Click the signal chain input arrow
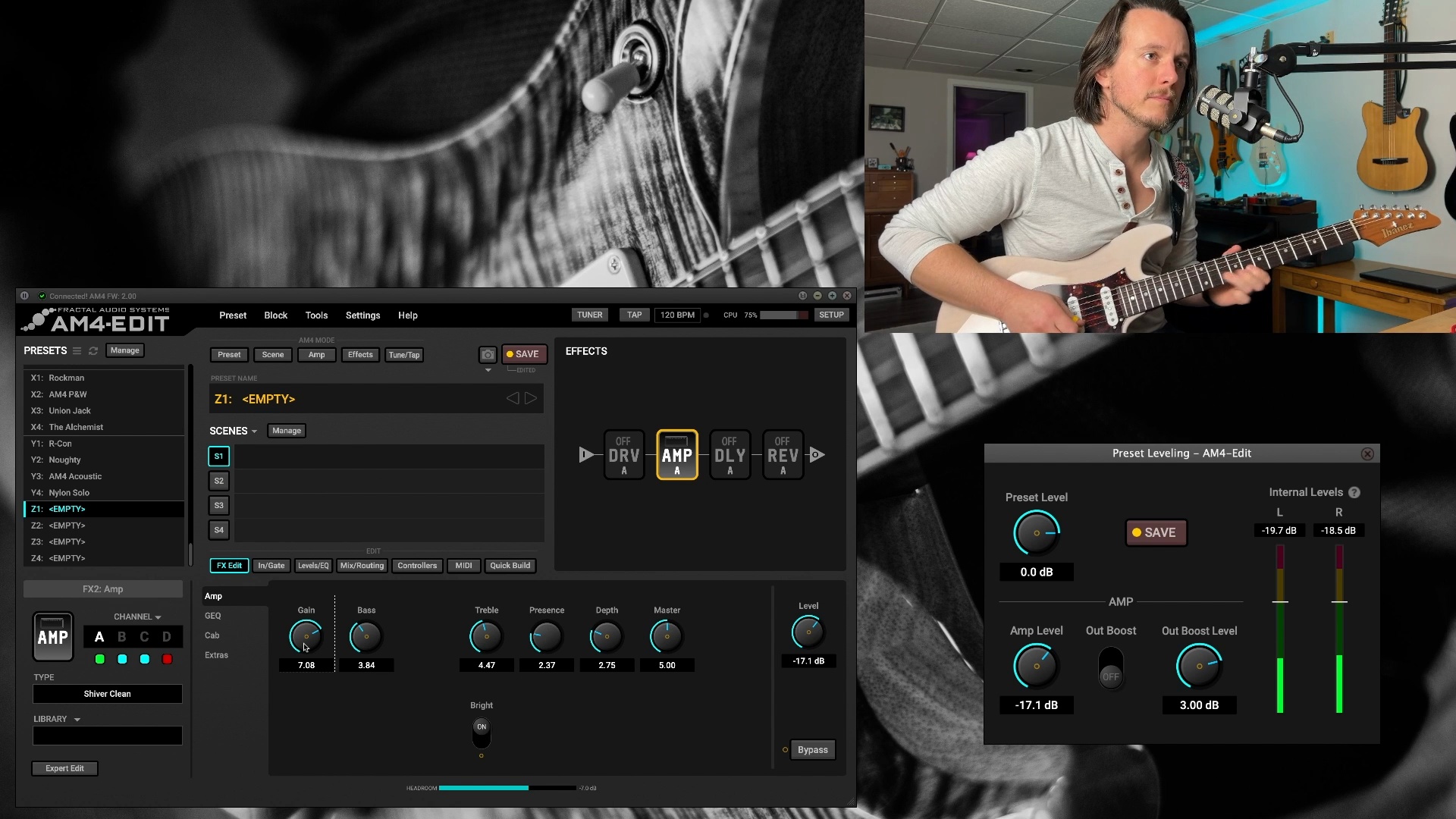 point(585,455)
